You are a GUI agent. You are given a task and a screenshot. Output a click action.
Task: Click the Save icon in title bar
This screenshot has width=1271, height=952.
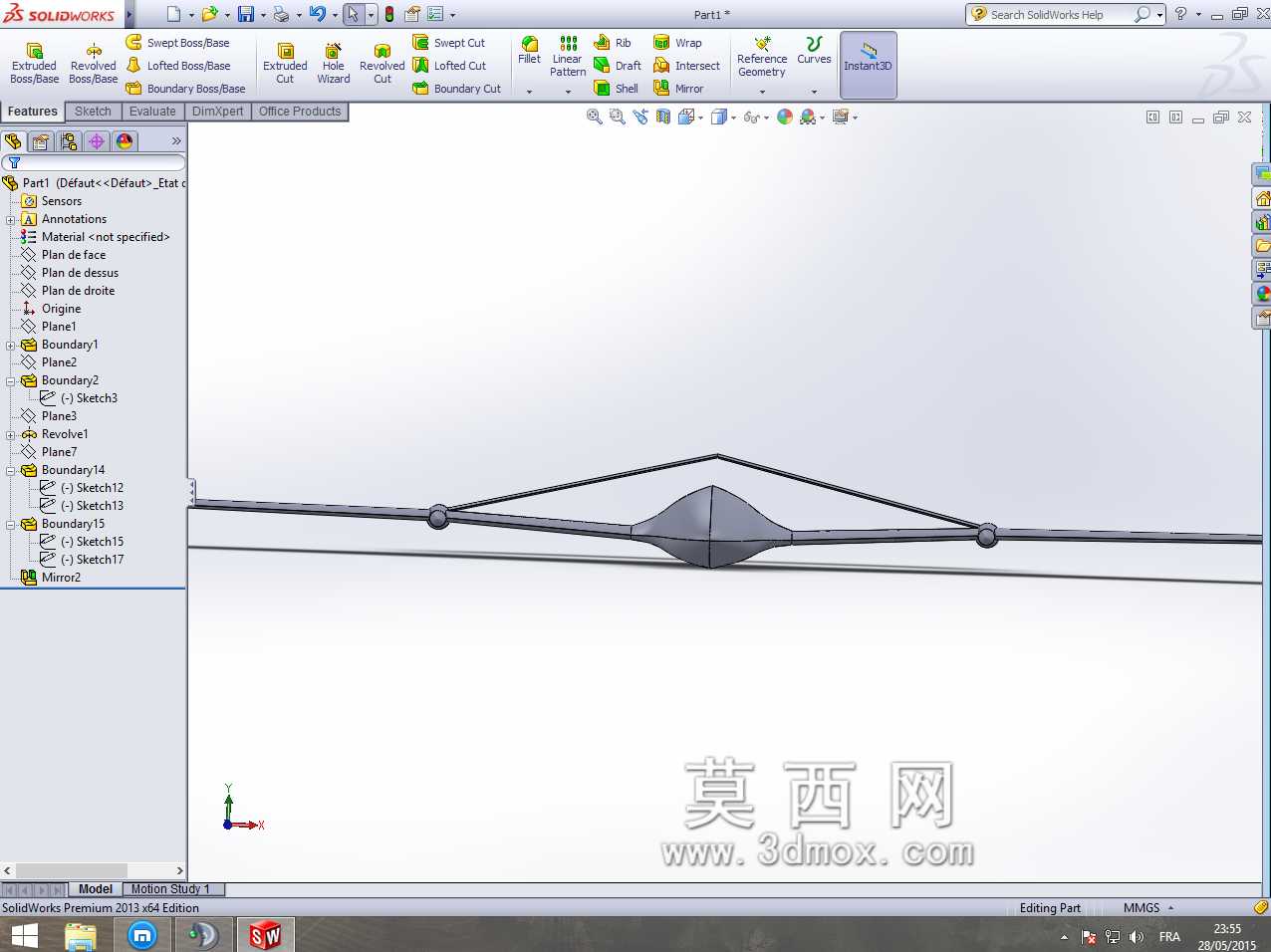point(245,14)
